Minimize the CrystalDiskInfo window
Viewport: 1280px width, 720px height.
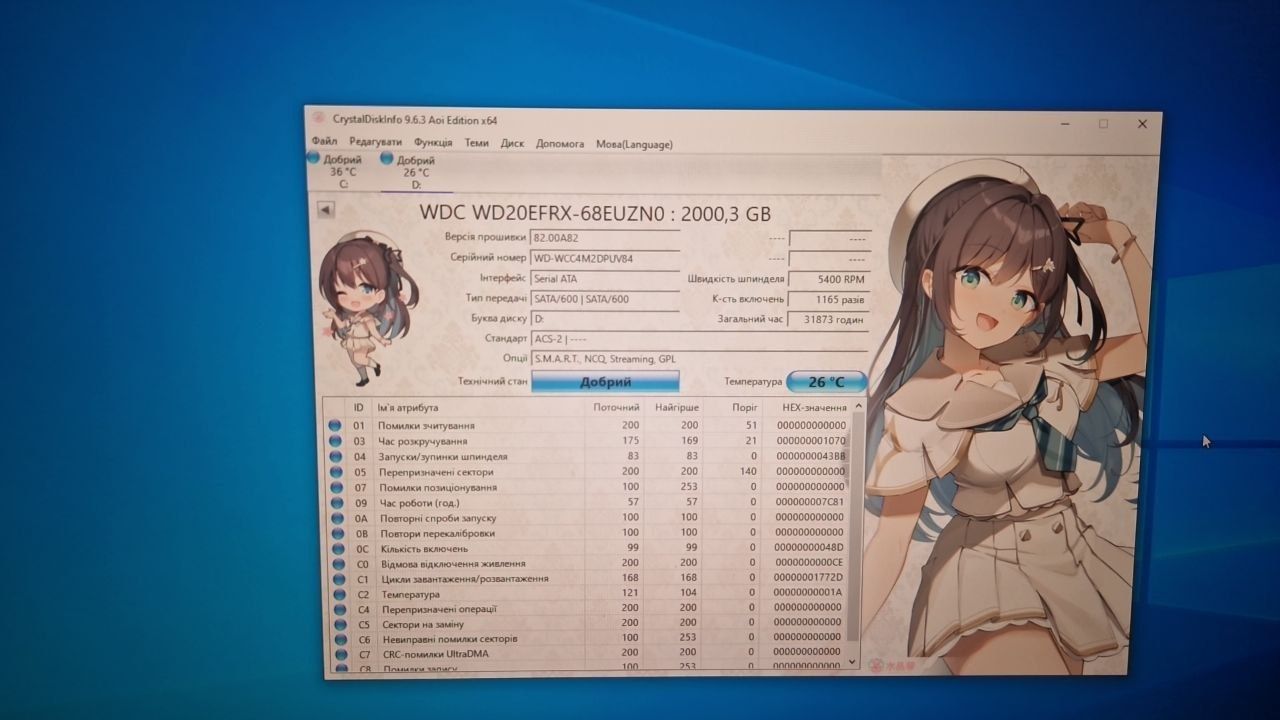click(x=1067, y=124)
